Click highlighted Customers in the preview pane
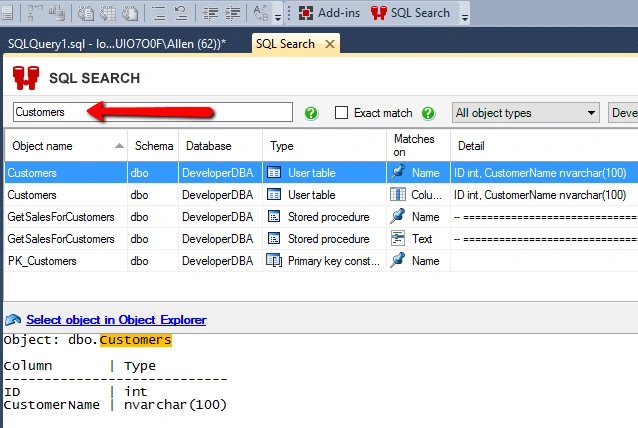Viewport: 638px width, 428px height. point(136,340)
